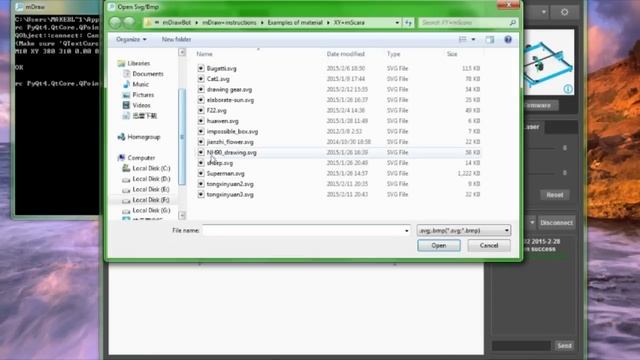Click the Bugatti.svg file icon
Viewport: 640px width, 360px height.
pos(201,69)
